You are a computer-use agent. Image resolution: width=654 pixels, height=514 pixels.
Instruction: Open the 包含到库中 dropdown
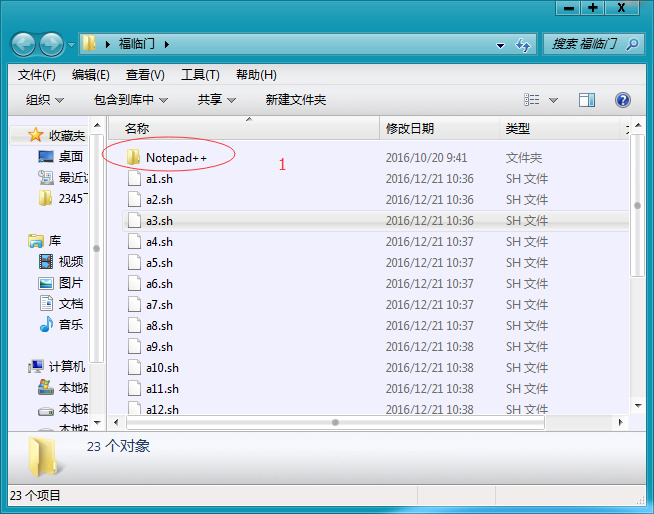coord(131,100)
